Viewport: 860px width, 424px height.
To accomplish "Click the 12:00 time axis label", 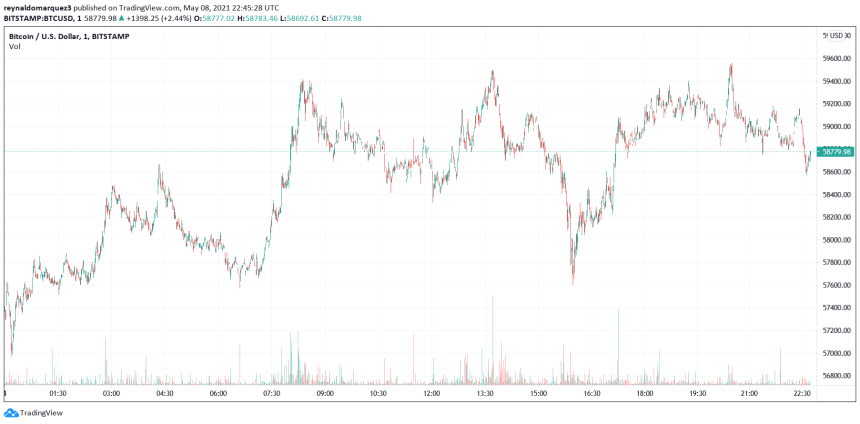I will (x=431, y=393).
